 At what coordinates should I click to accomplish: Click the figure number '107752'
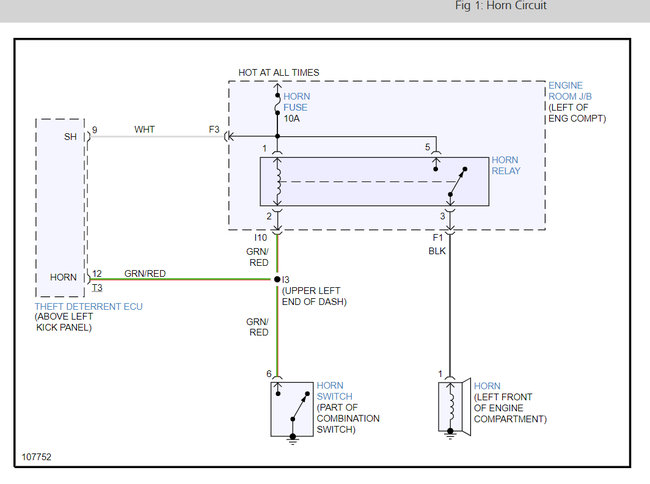pyautogui.click(x=36, y=457)
